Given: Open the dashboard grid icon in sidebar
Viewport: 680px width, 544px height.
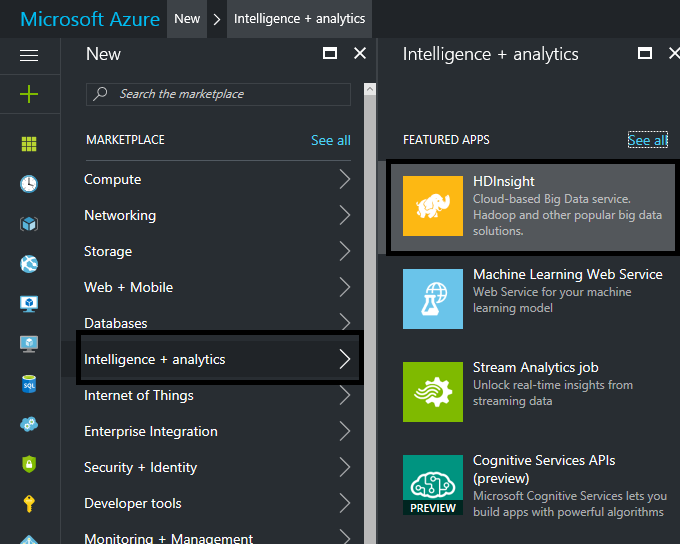Looking at the screenshot, I should 29,144.
